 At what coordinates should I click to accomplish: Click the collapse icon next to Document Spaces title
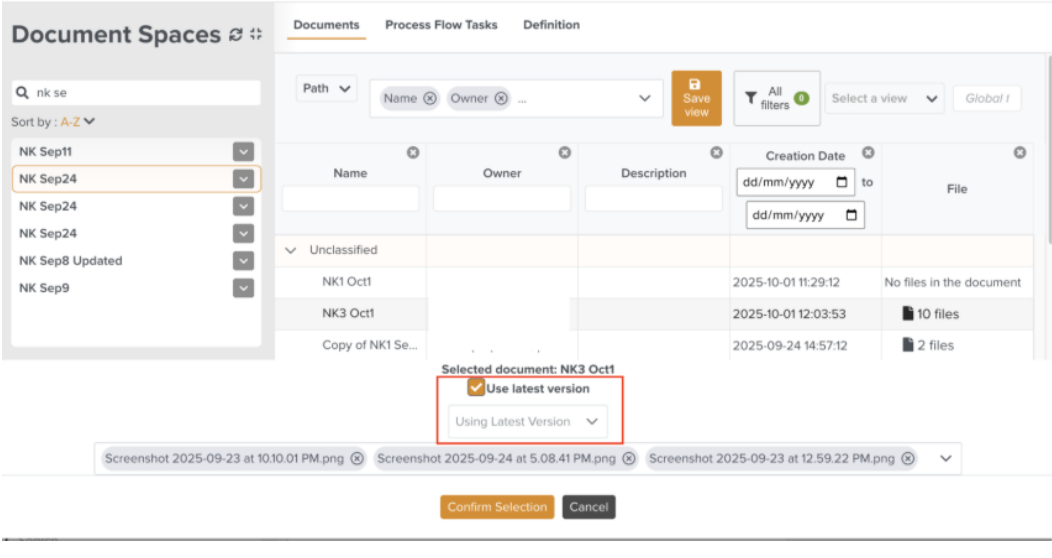(x=256, y=35)
